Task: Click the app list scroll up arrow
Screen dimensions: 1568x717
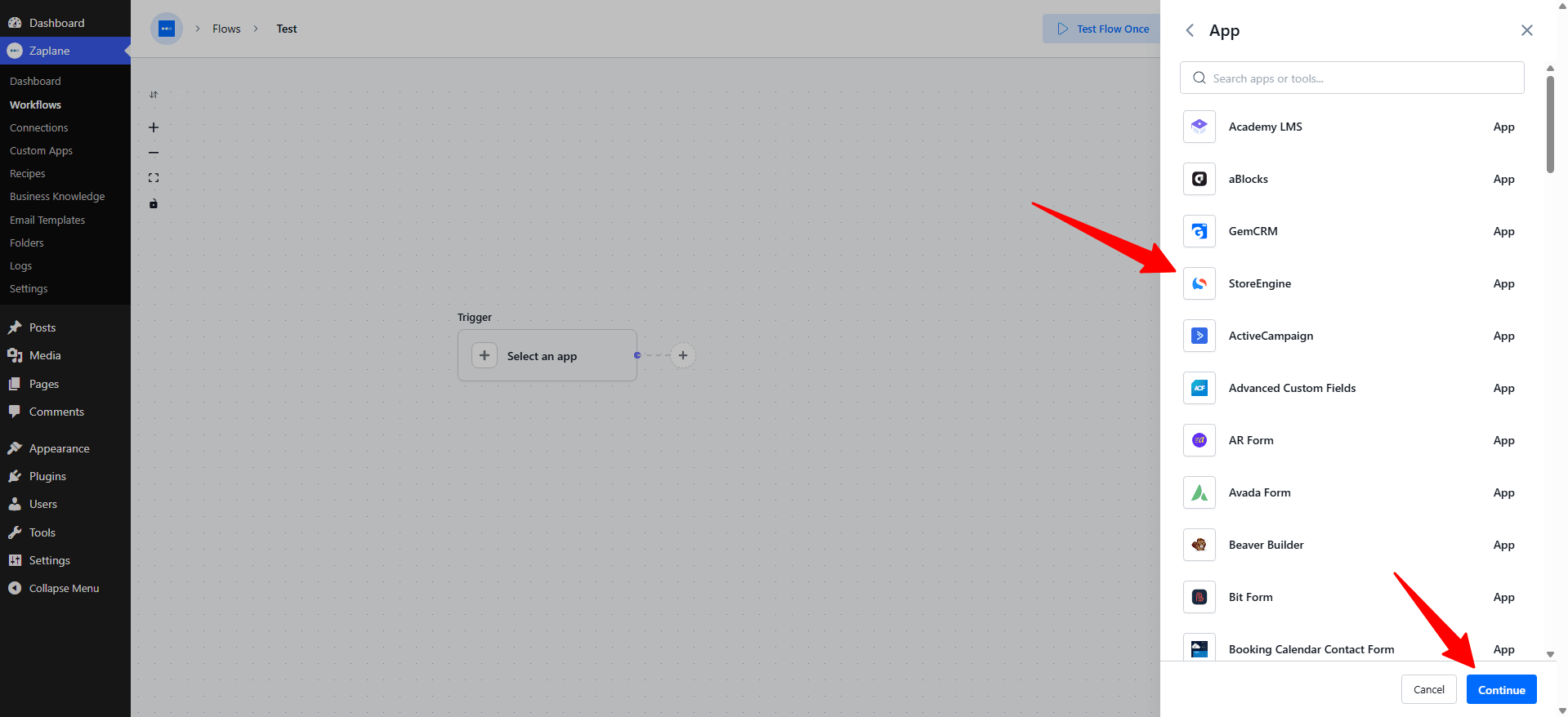Action: [1550, 68]
